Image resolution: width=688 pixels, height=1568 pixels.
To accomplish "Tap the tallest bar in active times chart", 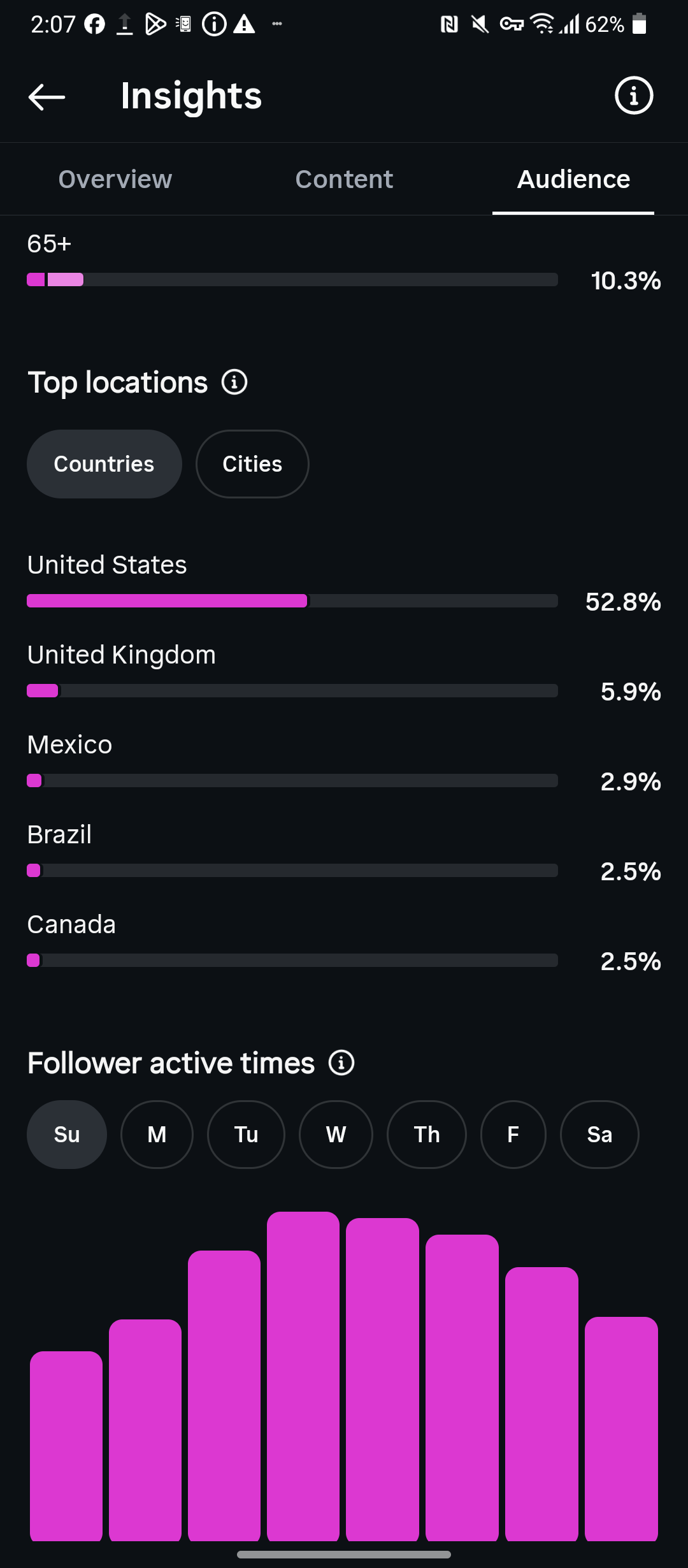I will [x=303, y=1376].
